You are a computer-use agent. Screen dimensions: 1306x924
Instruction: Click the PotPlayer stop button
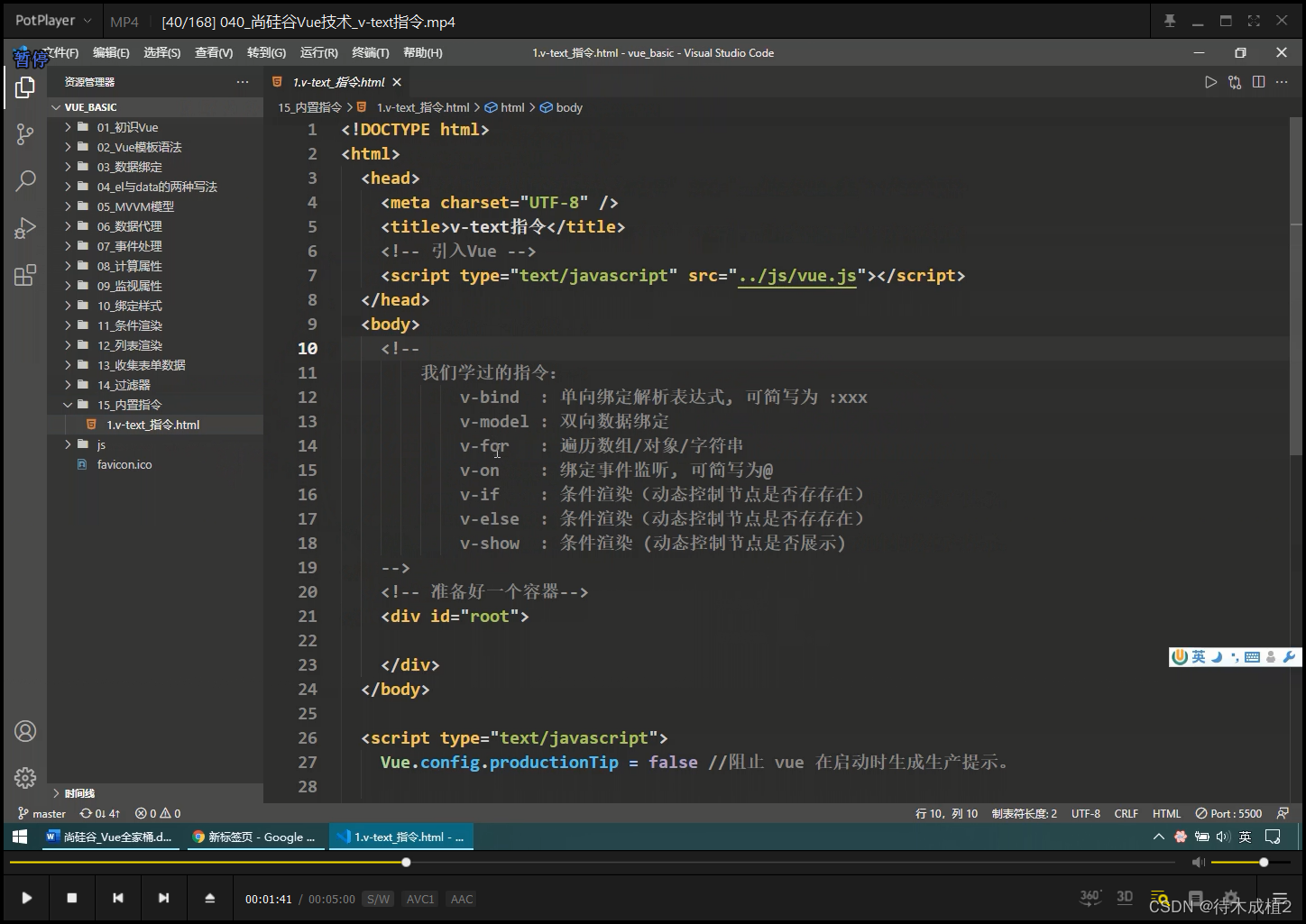[72, 898]
